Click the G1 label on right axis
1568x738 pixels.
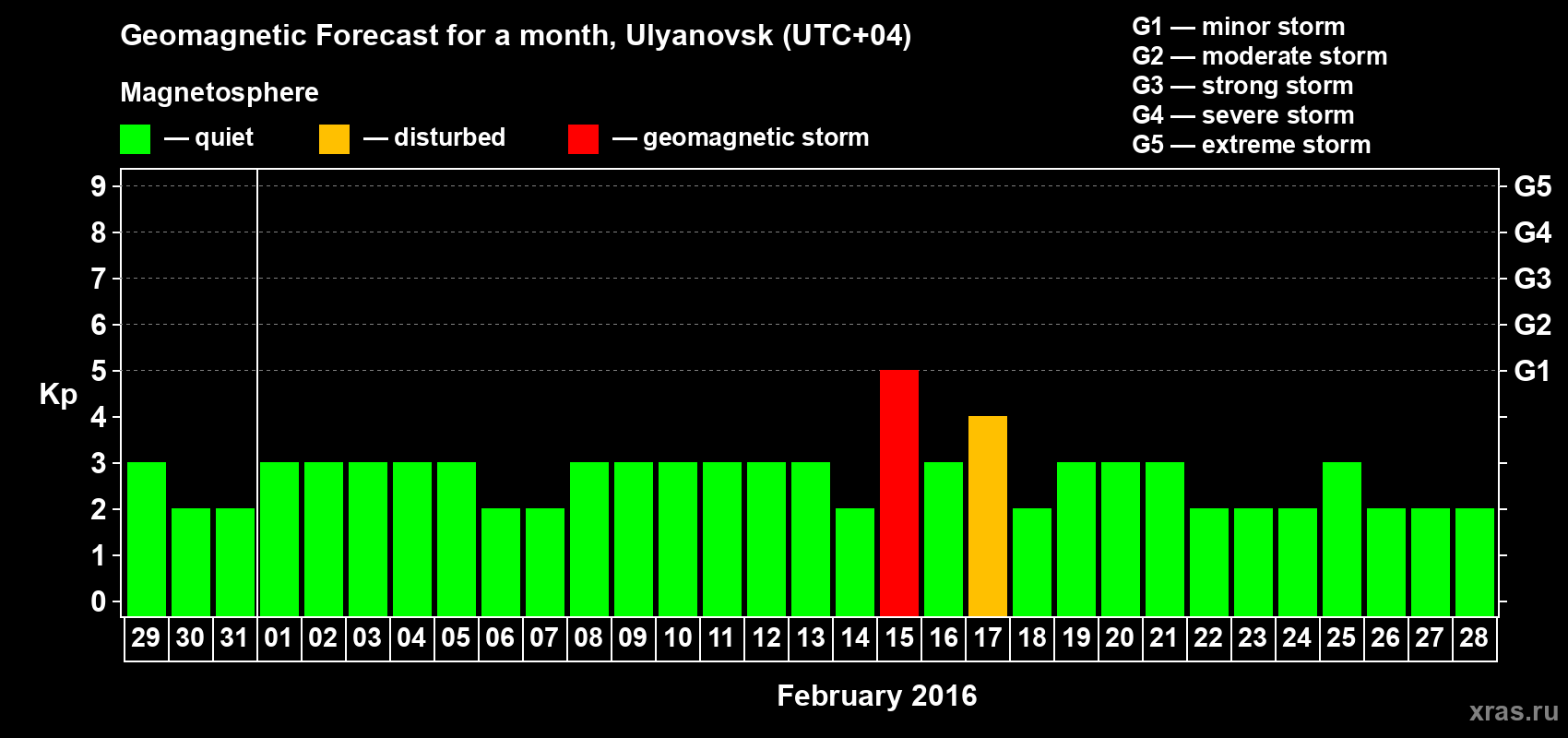(x=1533, y=371)
